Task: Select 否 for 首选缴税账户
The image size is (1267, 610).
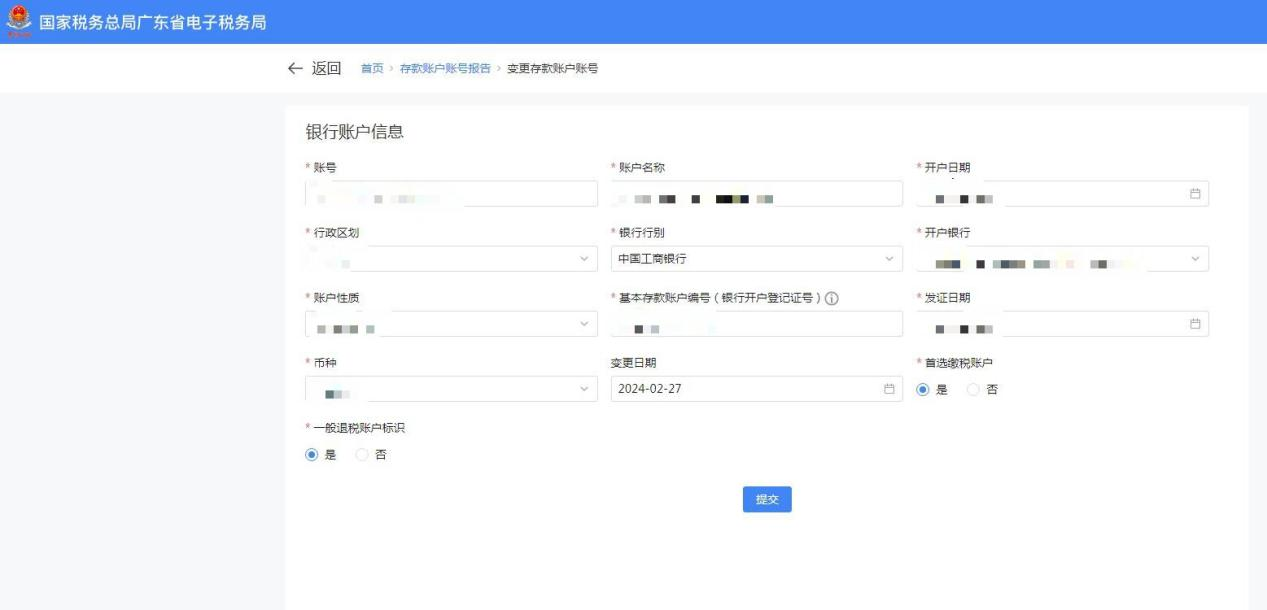Action: point(973,390)
